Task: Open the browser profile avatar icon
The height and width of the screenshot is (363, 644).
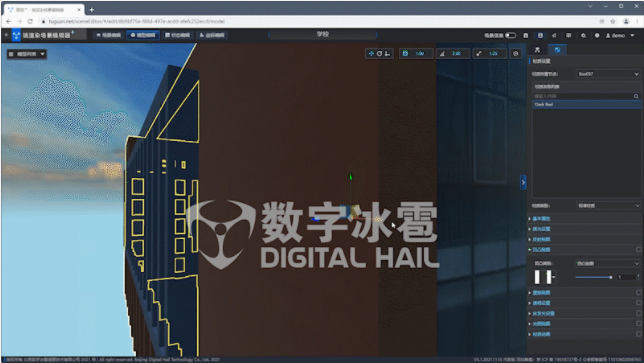Action: (x=626, y=21)
